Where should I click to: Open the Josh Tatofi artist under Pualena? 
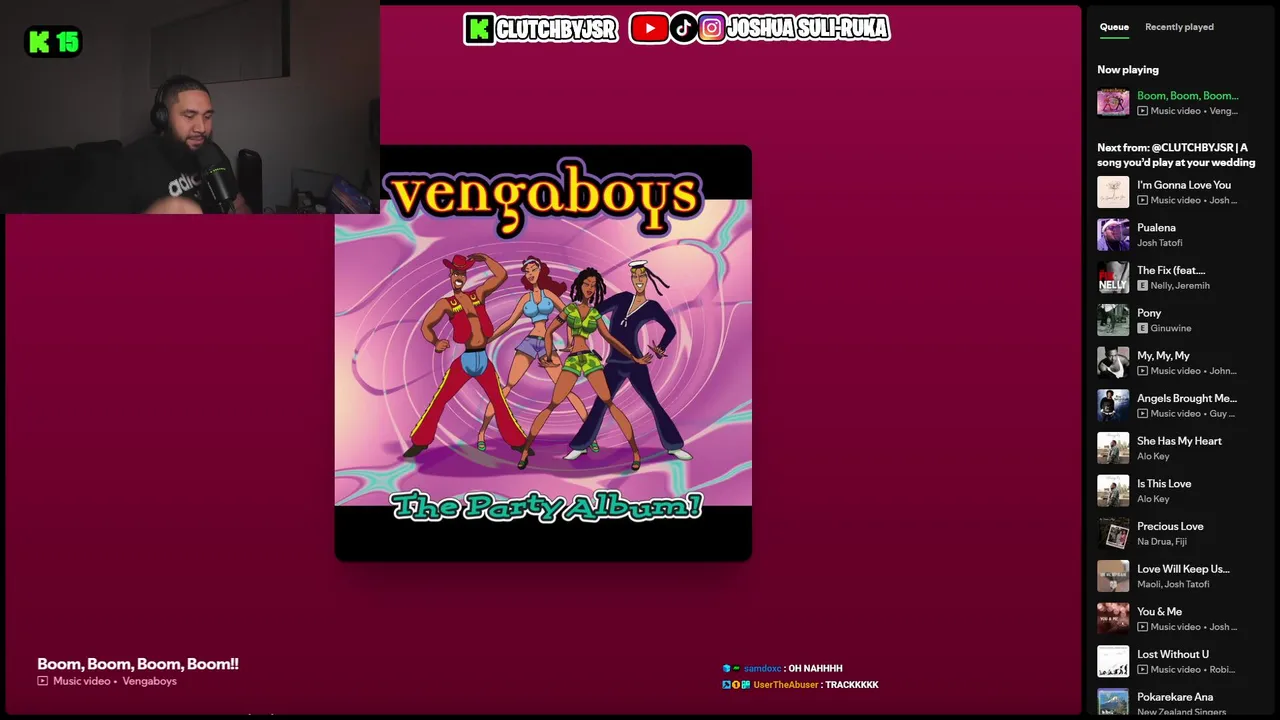(1160, 243)
